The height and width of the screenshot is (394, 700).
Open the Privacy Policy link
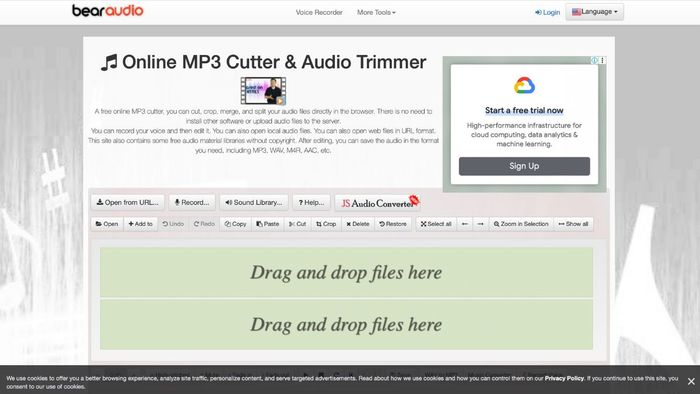tap(564, 378)
